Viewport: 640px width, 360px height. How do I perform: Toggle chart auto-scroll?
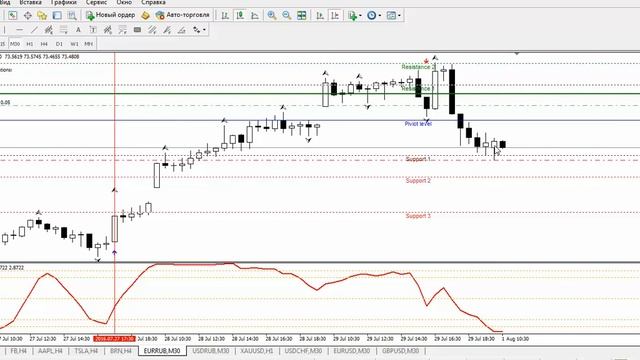coord(320,16)
